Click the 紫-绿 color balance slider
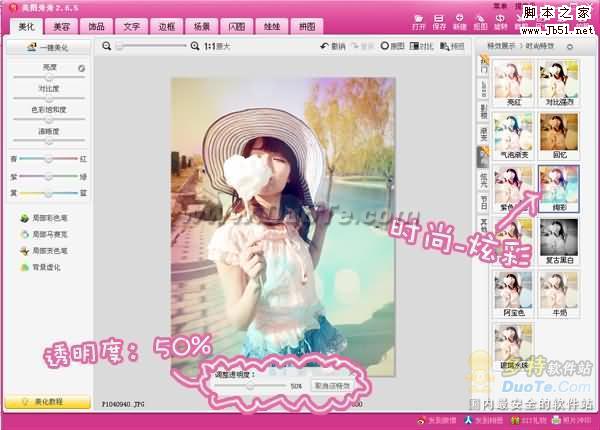The width and height of the screenshot is (600, 430). click(x=49, y=176)
